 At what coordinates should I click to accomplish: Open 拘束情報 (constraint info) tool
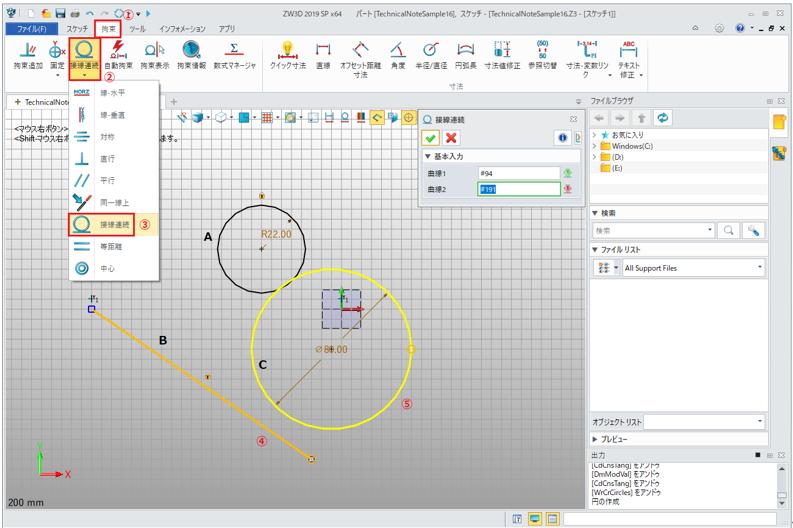pos(191,56)
